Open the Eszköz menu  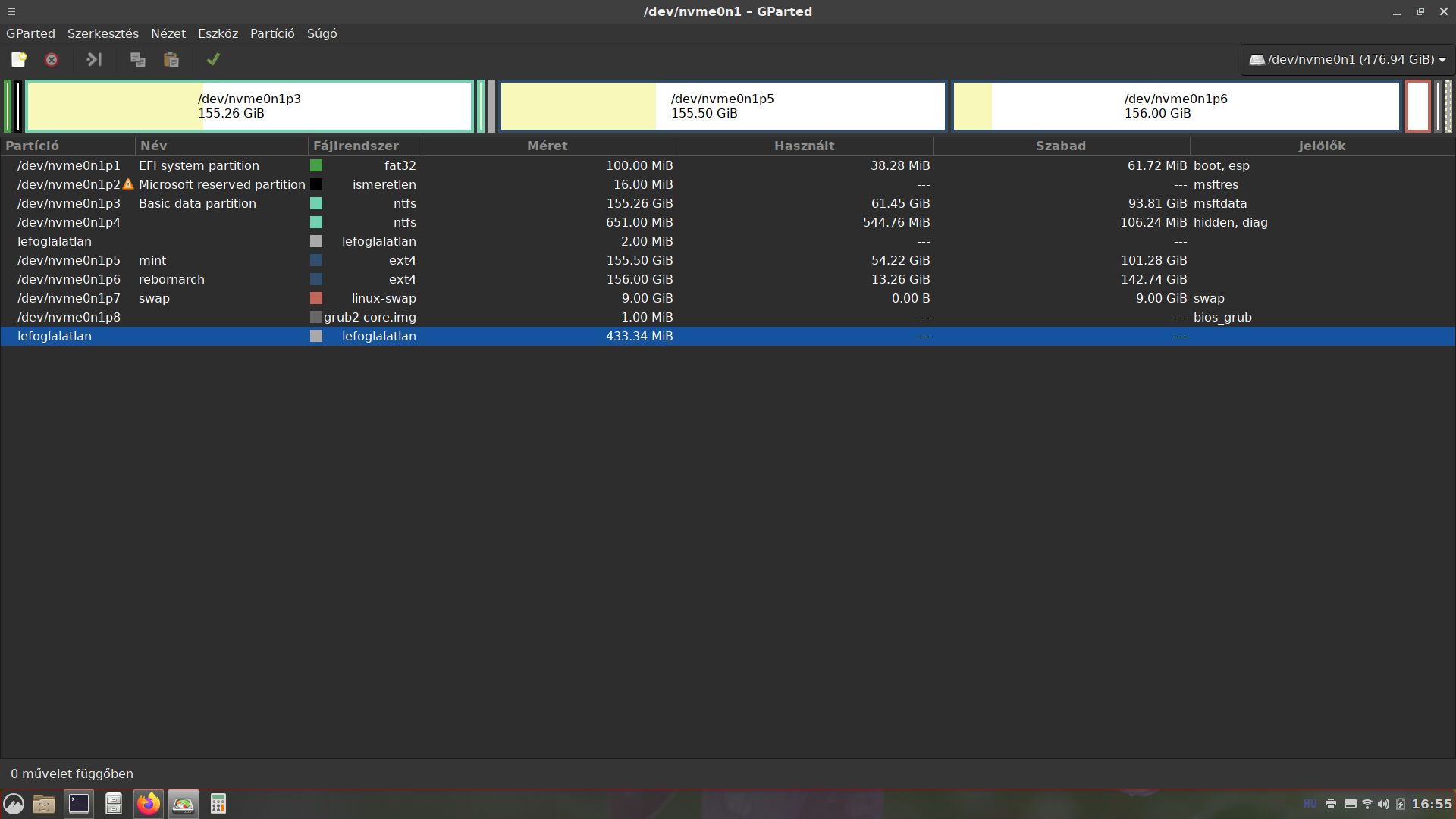218,33
